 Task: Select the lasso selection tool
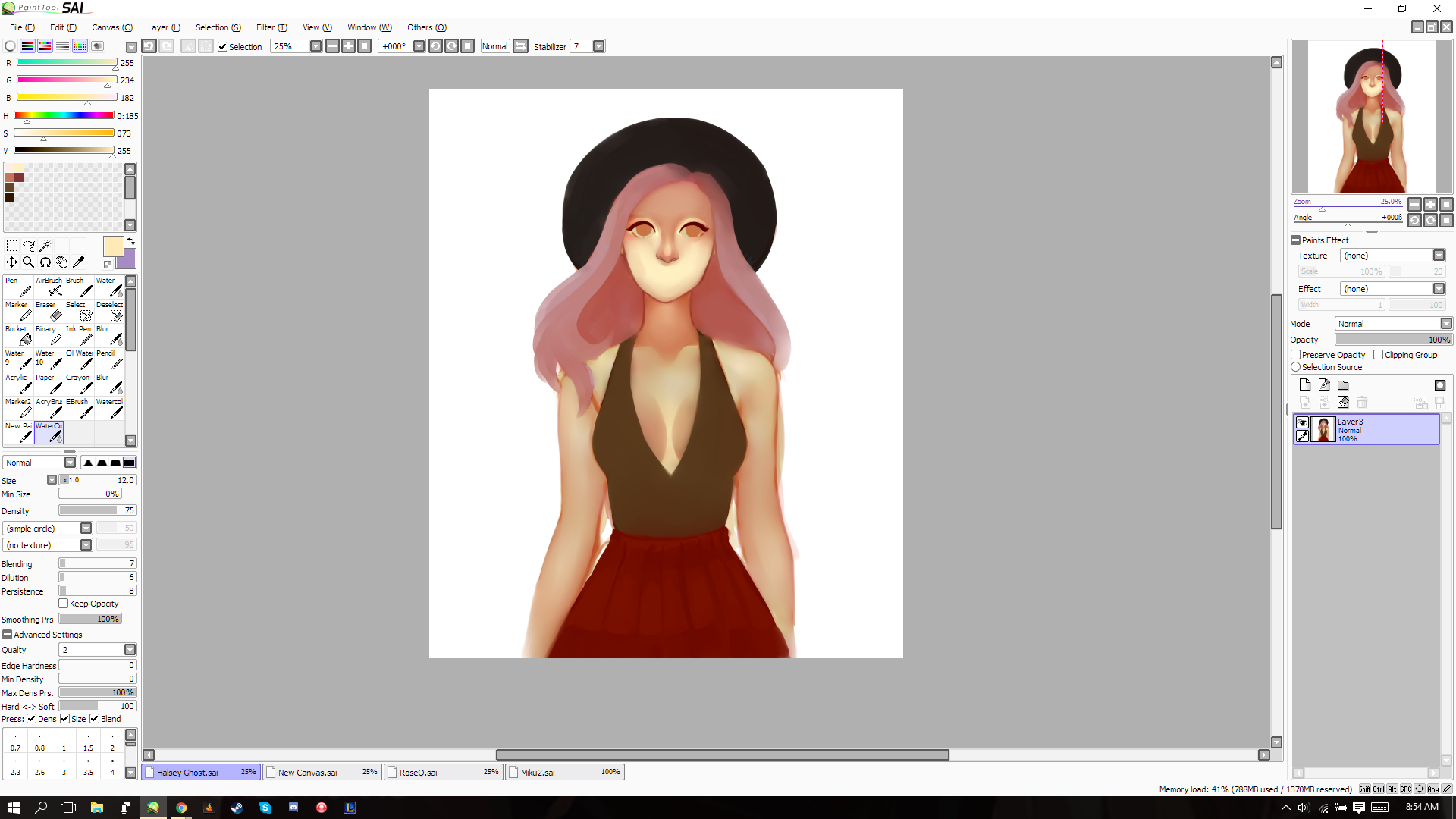29,246
